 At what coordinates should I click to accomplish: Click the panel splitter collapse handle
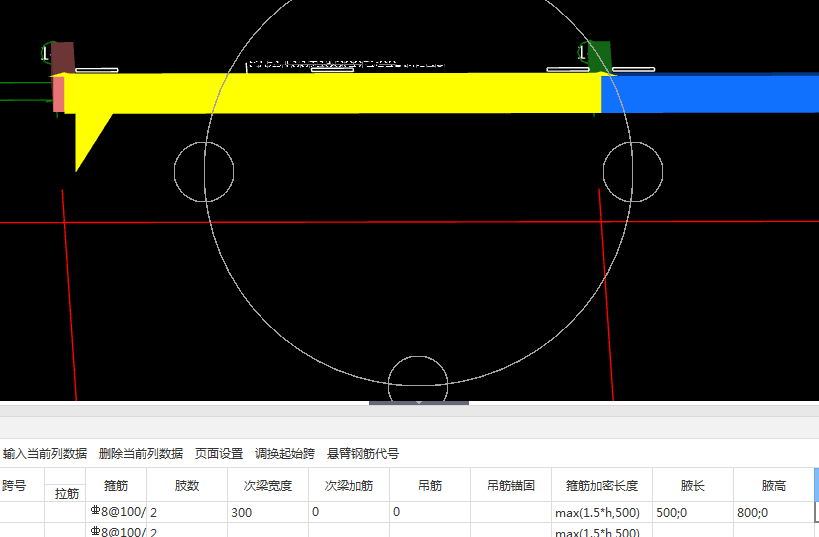coord(418,403)
